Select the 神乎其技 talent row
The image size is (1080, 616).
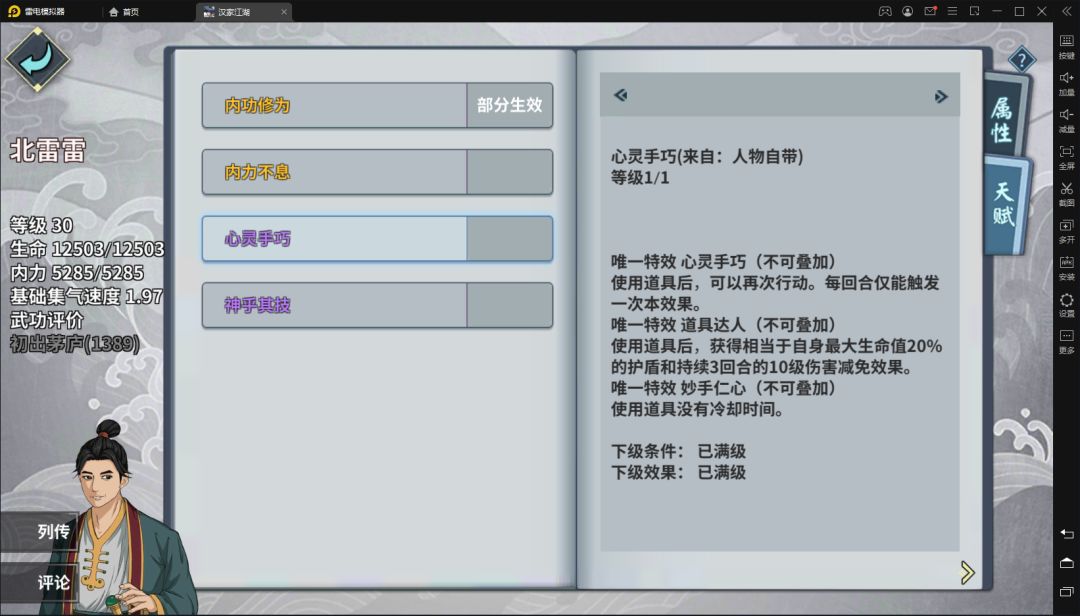[x=377, y=305]
